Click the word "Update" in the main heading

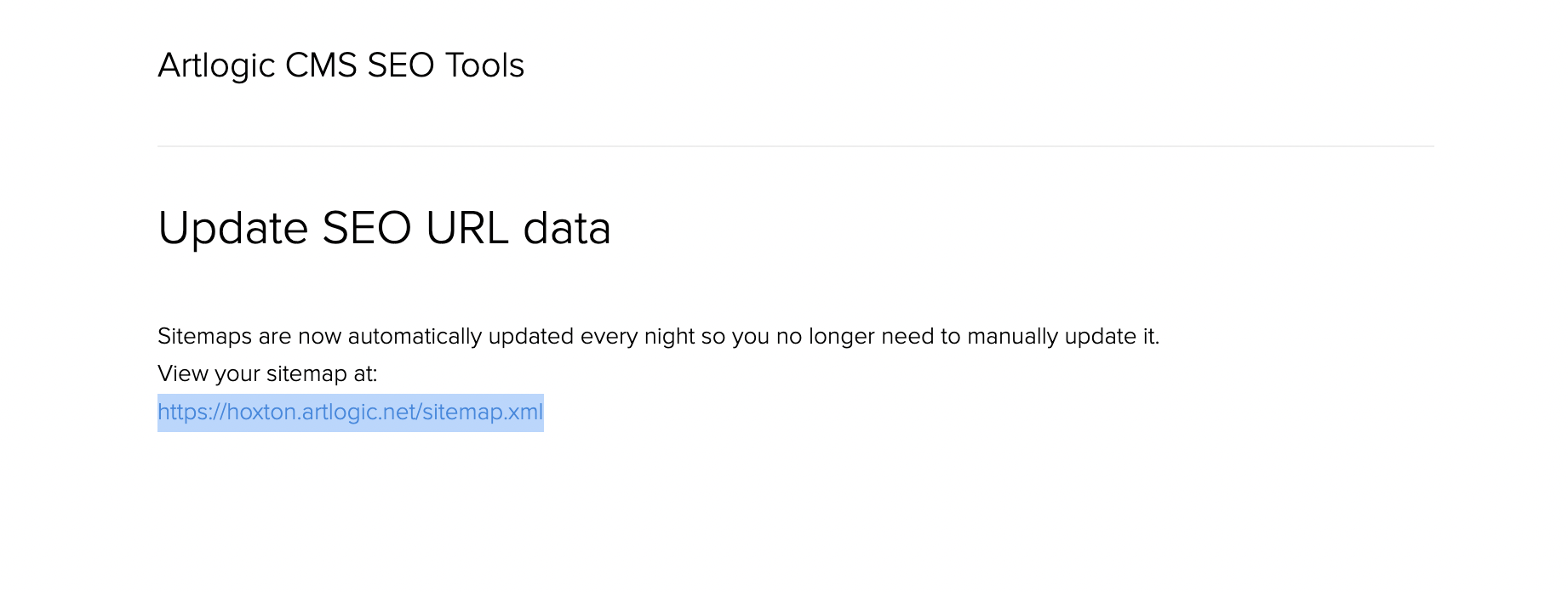pos(233,230)
